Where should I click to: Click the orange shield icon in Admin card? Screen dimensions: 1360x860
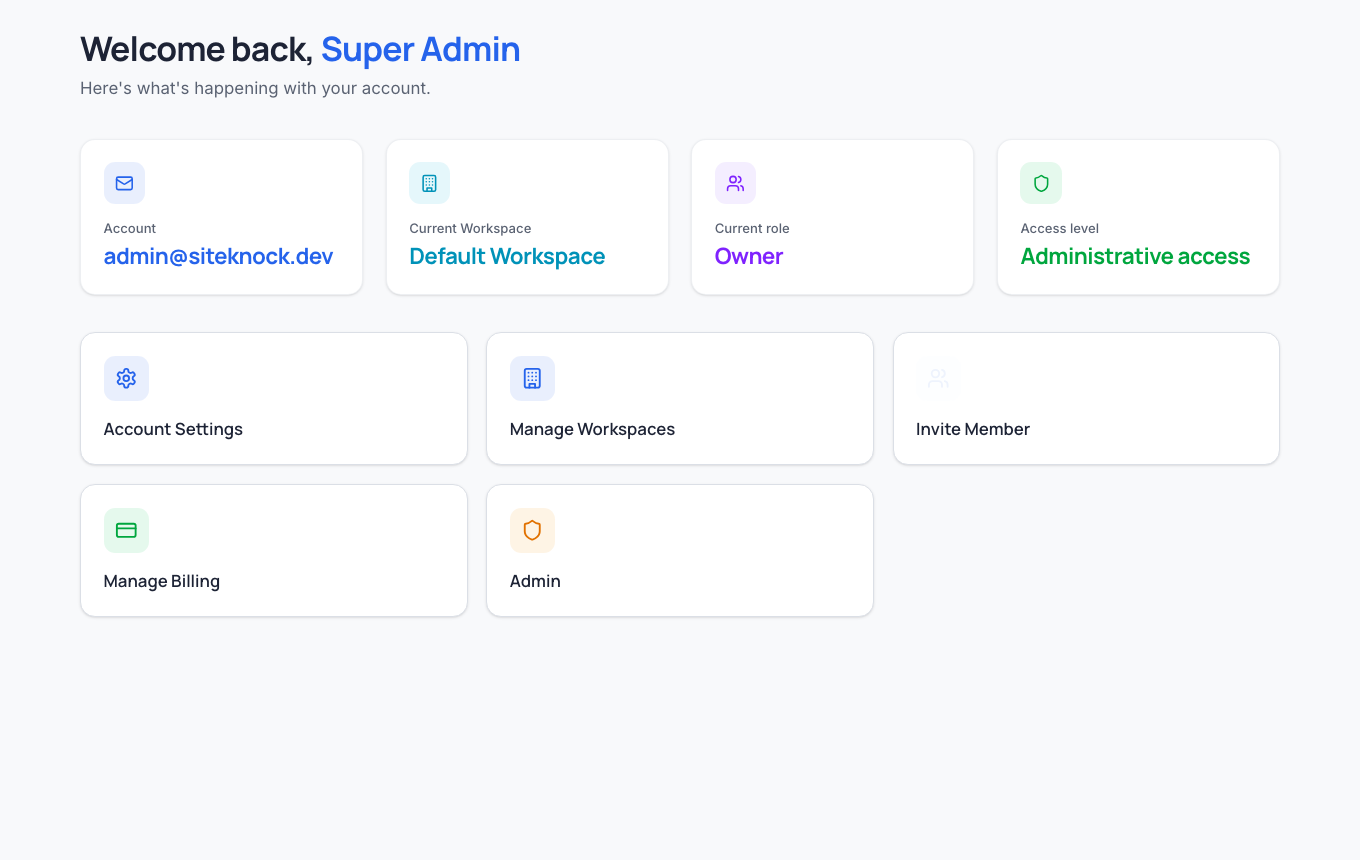[x=532, y=530]
